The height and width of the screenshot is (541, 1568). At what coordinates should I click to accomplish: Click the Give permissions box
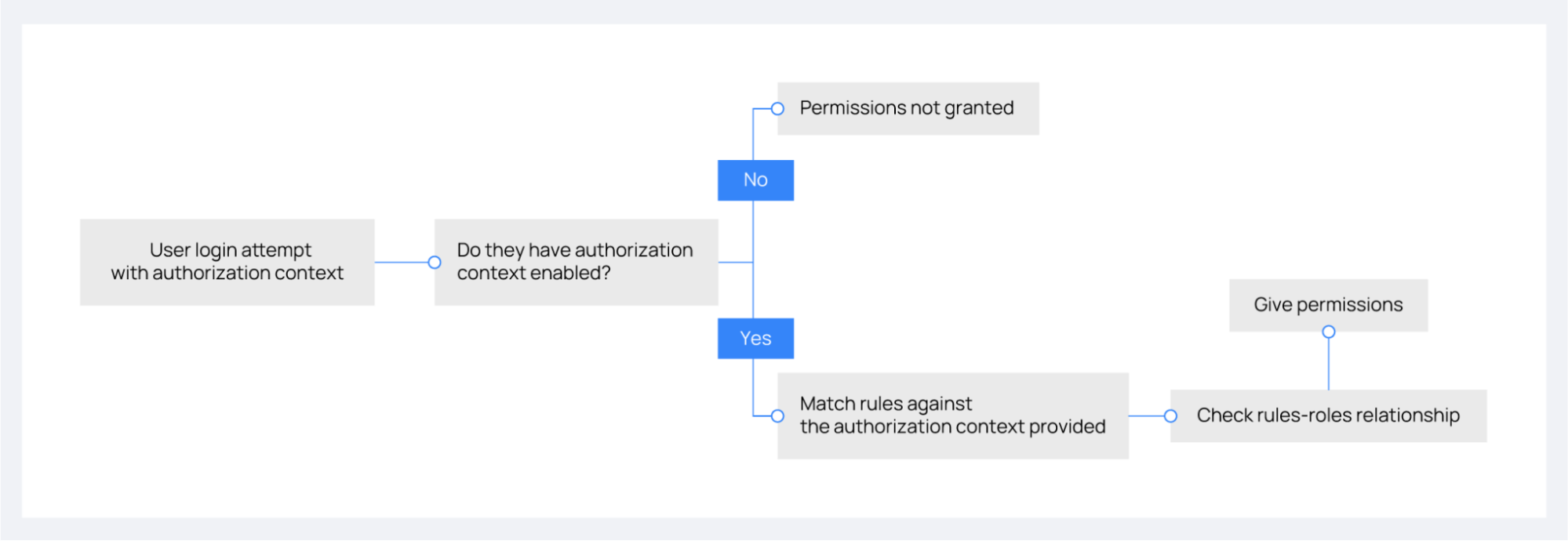coord(1328,304)
